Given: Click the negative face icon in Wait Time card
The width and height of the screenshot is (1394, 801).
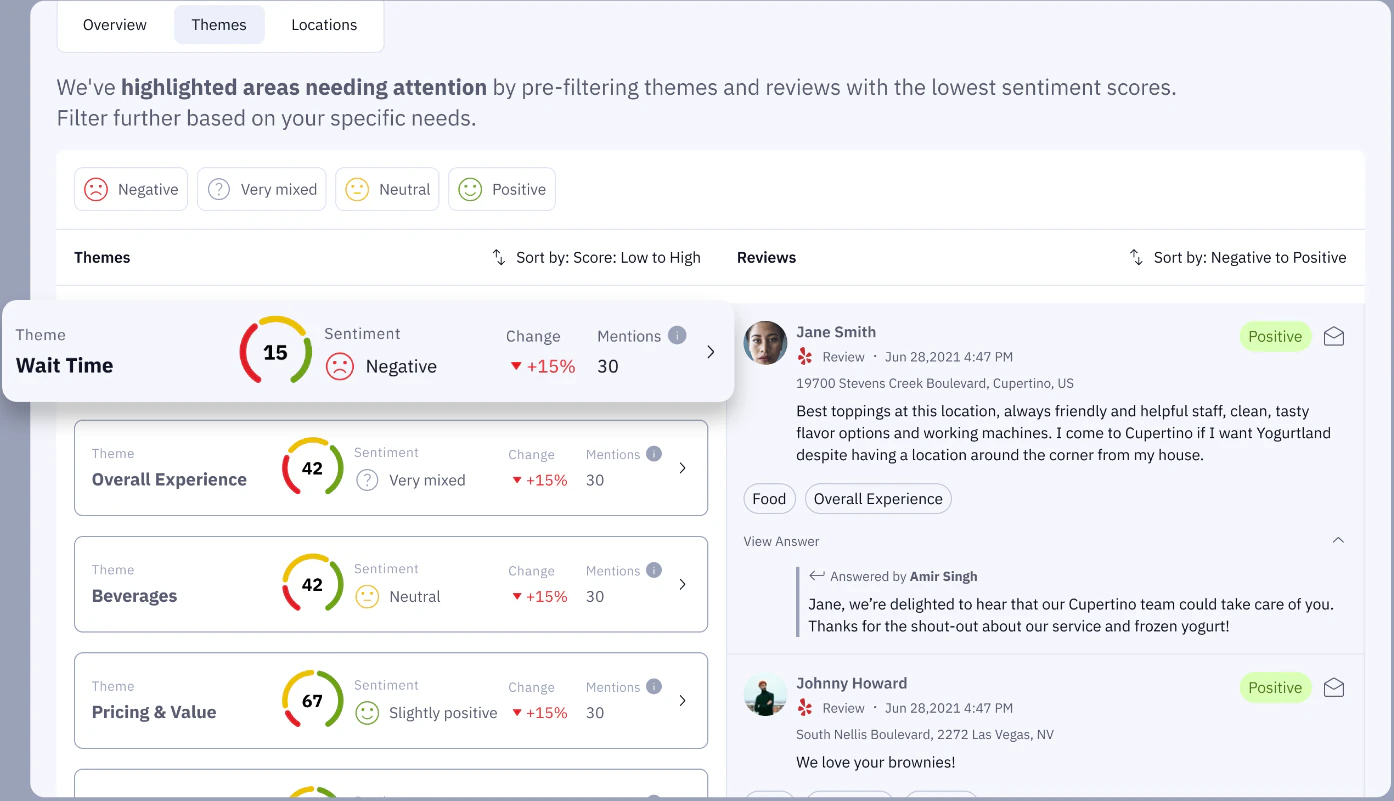Looking at the screenshot, I should pos(340,367).
